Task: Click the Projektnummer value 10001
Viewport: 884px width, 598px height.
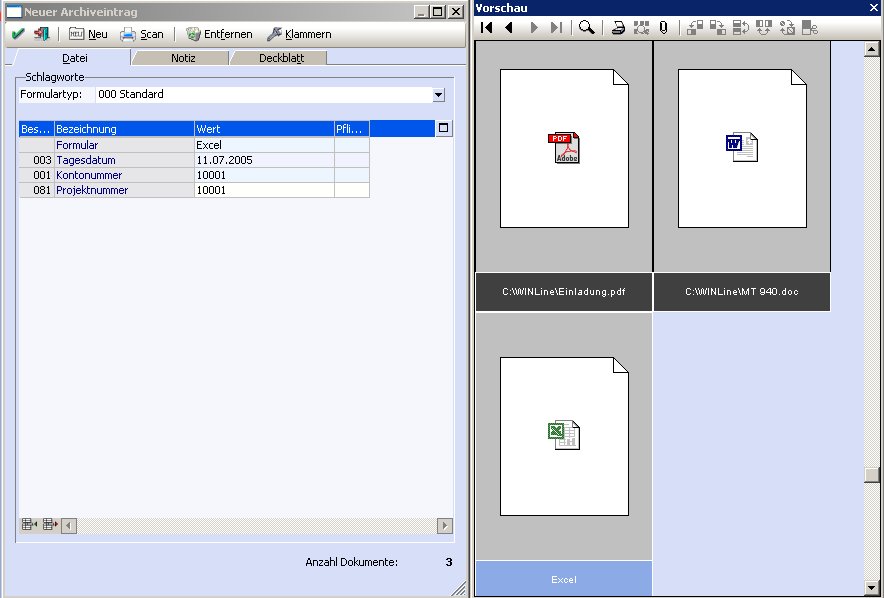Action: point(264,190)
